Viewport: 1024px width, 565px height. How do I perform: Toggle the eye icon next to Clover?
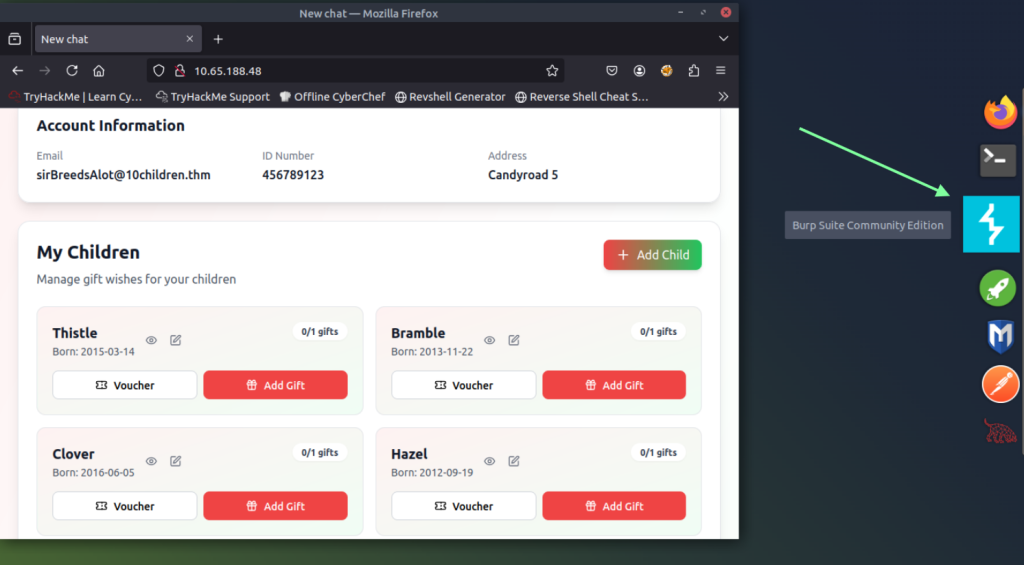coord(151,461)
